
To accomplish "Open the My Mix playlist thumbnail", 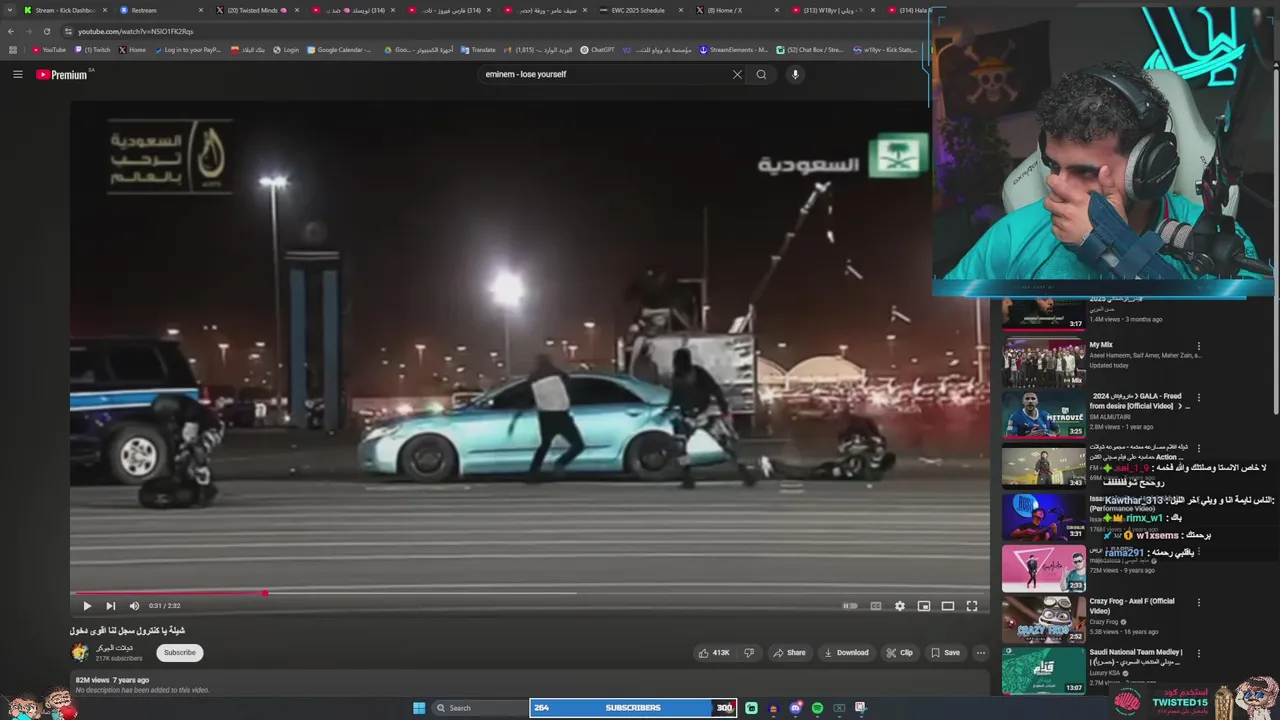I will [1043, 362].
